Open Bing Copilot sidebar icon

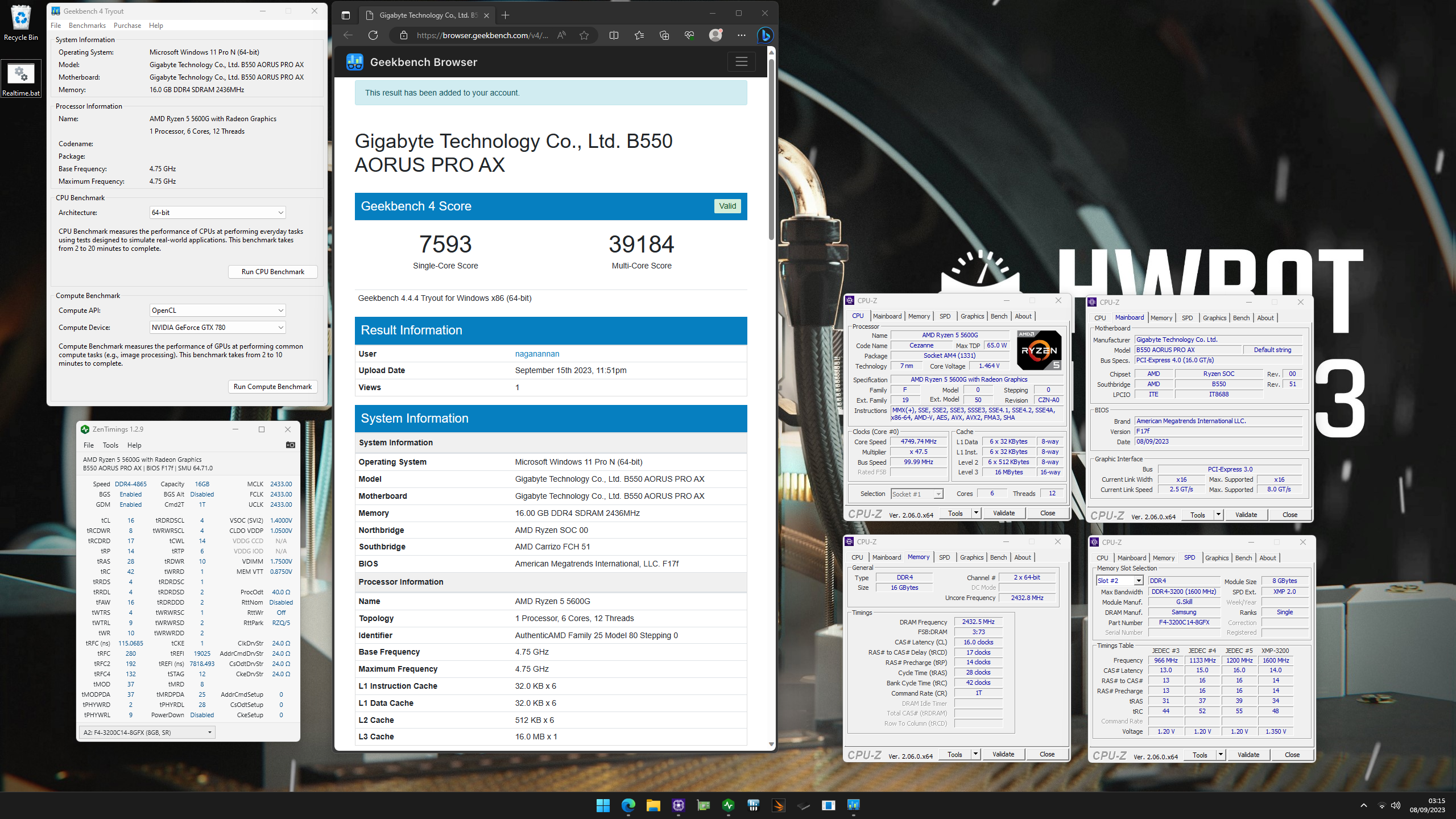(x=766, y=35)
